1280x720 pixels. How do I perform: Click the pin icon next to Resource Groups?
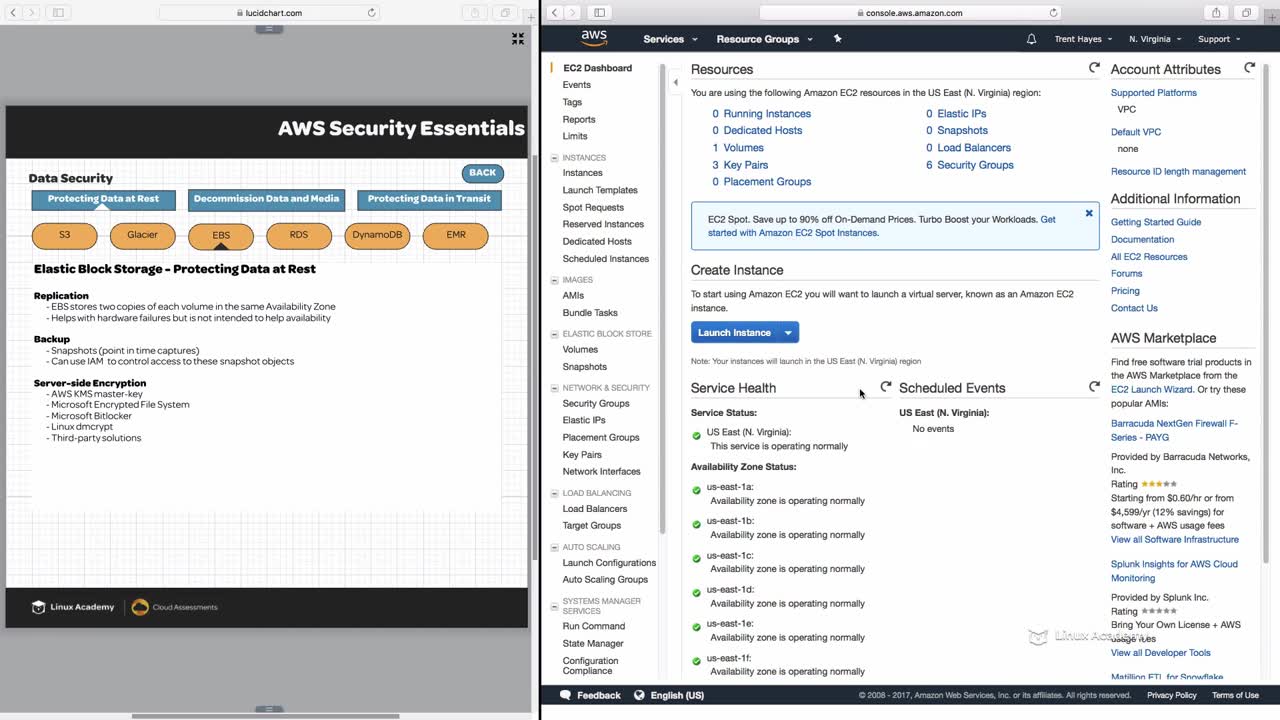(x=838, y=39)
